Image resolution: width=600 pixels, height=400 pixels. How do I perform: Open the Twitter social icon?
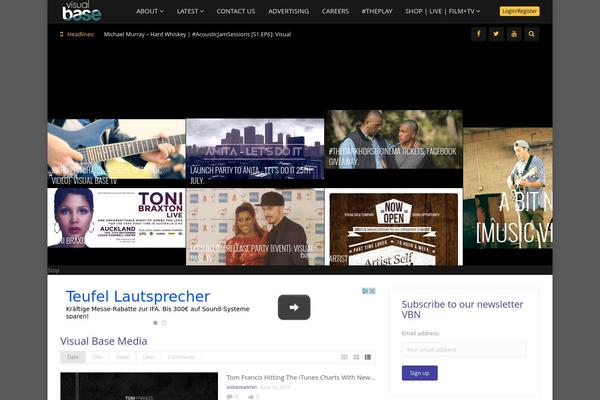pos(496,34)
